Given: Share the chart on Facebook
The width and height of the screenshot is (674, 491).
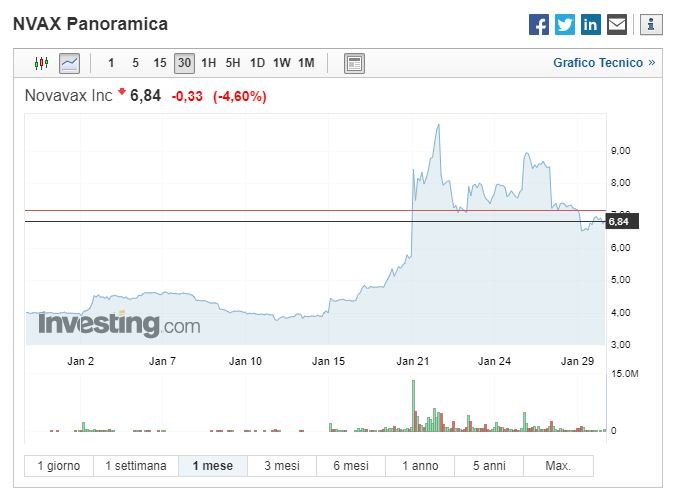Looking at the screenshot, I should click(x=539, y=25).
